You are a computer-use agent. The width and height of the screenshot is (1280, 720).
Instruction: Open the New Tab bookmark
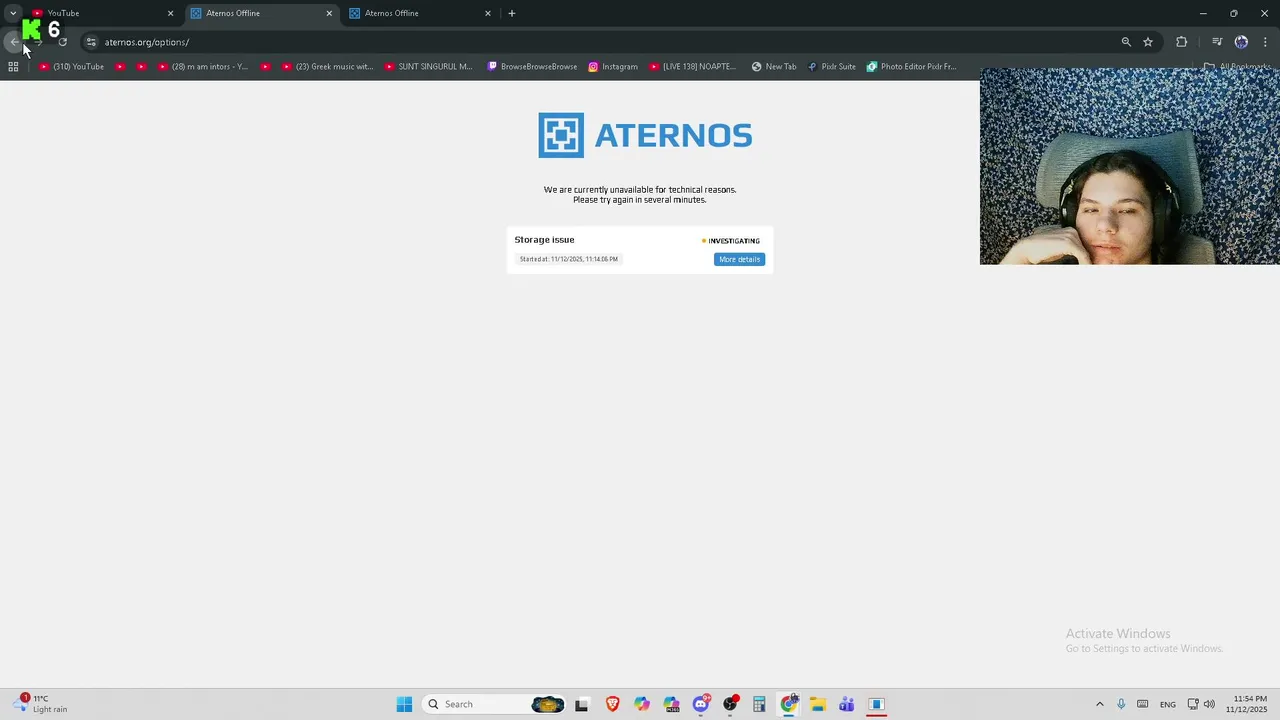pos(774,67)
